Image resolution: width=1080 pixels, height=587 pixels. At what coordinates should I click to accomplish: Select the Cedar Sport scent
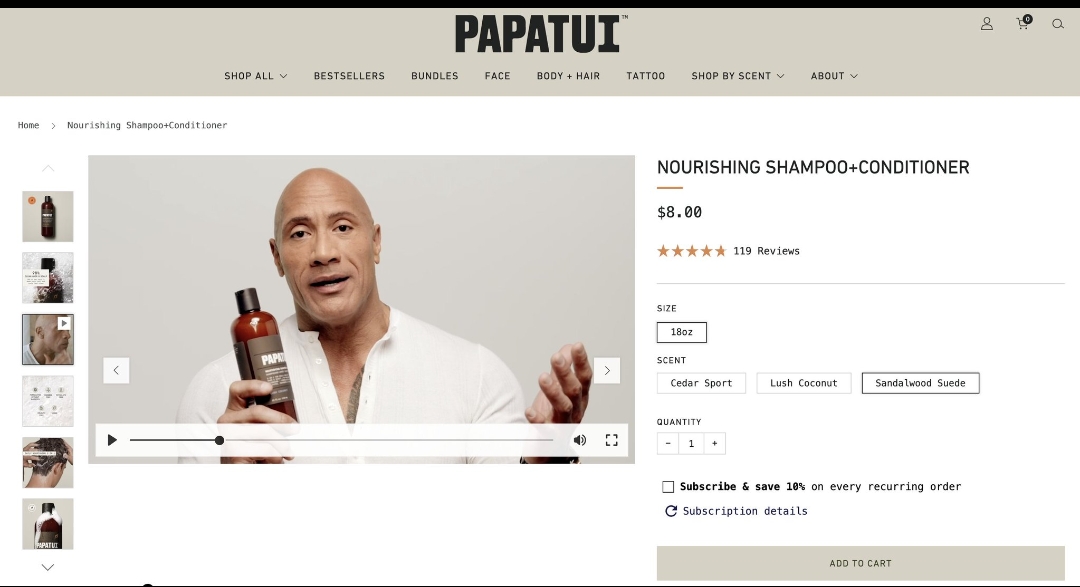tap(701, 383)
